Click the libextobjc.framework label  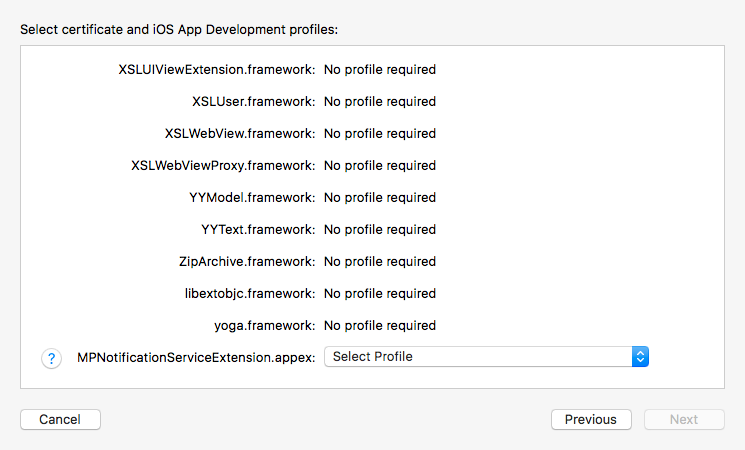tap(250, 294)
